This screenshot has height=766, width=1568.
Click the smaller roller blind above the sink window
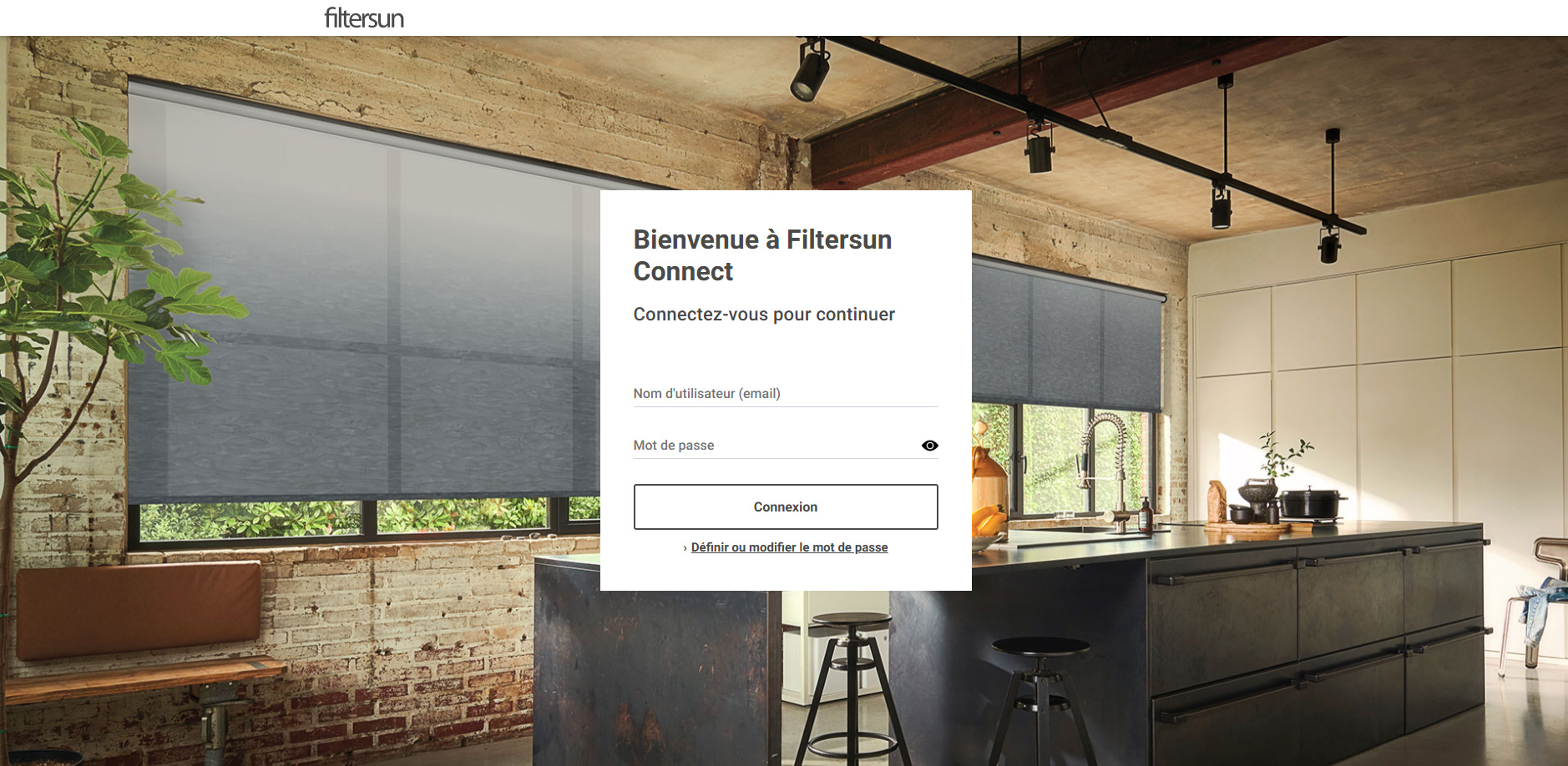1067,335
